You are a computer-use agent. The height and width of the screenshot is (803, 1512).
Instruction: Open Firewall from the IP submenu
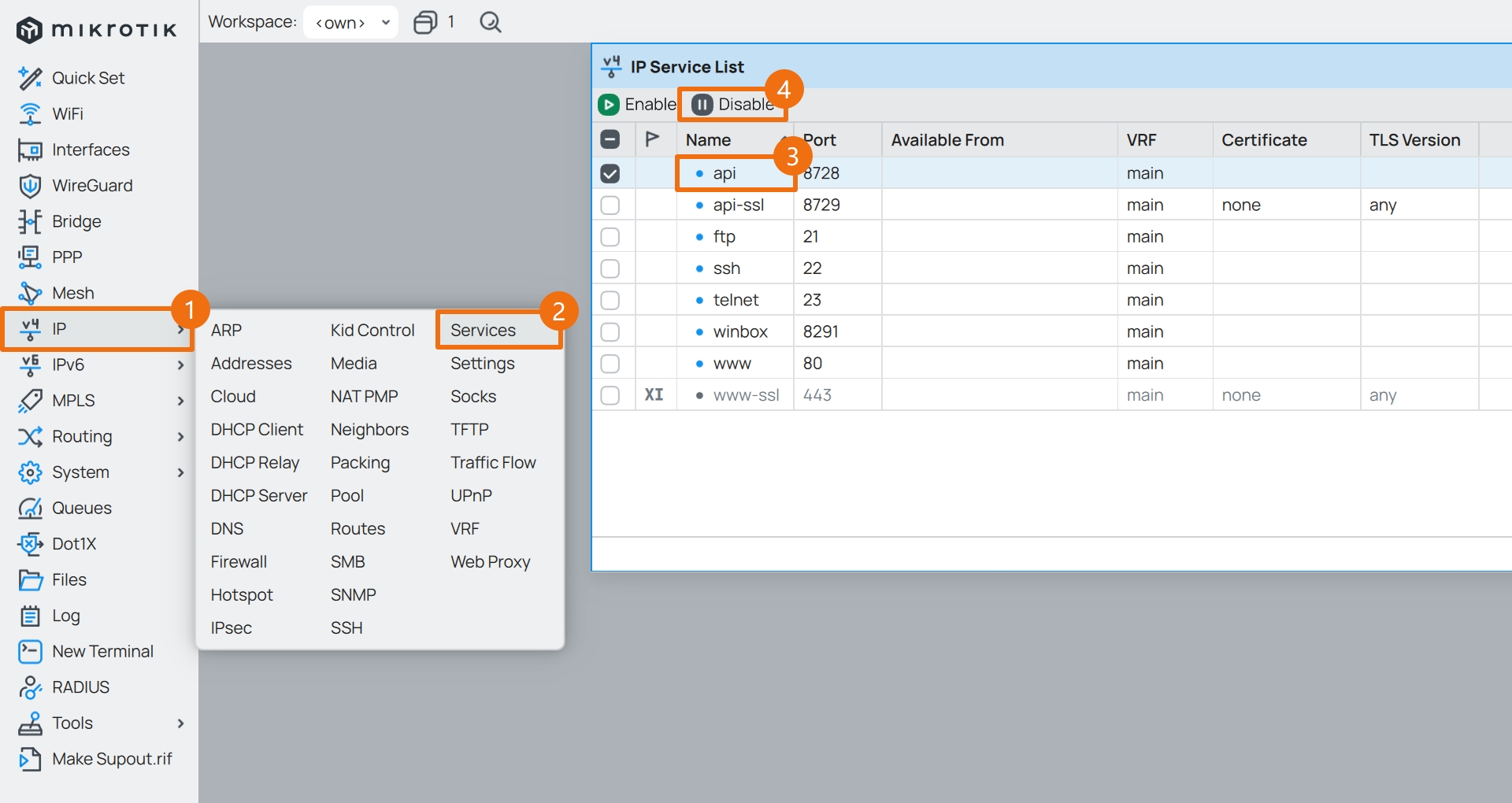click(239, 562)
